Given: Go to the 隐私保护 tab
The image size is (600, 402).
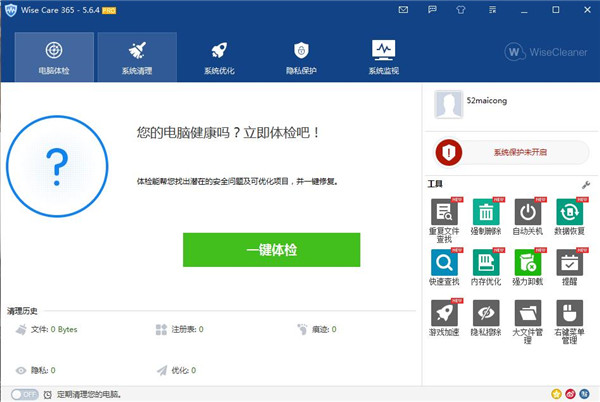Looking at the screenshot, I should pos(302,57).
